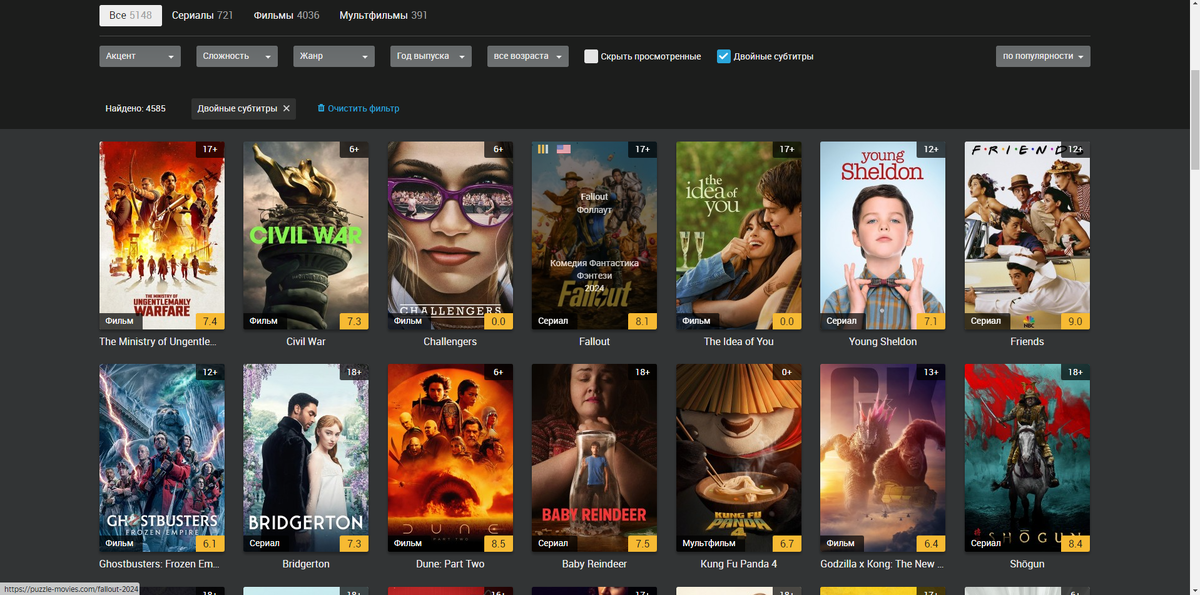
Task: Click The Idea of You title text
Action: click(x=739, y=341)
